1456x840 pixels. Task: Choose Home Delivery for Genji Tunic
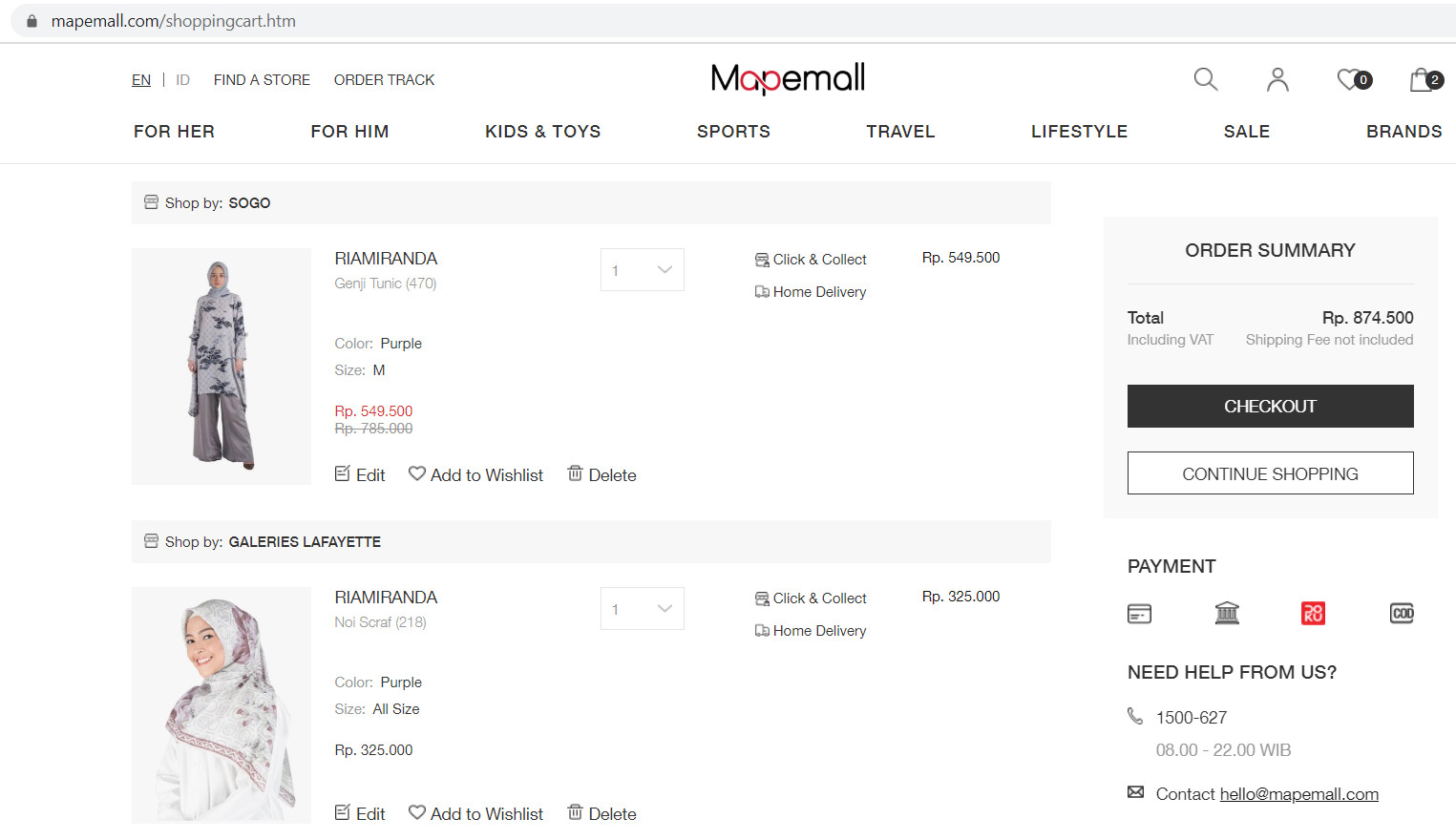[x=811, y=292]
